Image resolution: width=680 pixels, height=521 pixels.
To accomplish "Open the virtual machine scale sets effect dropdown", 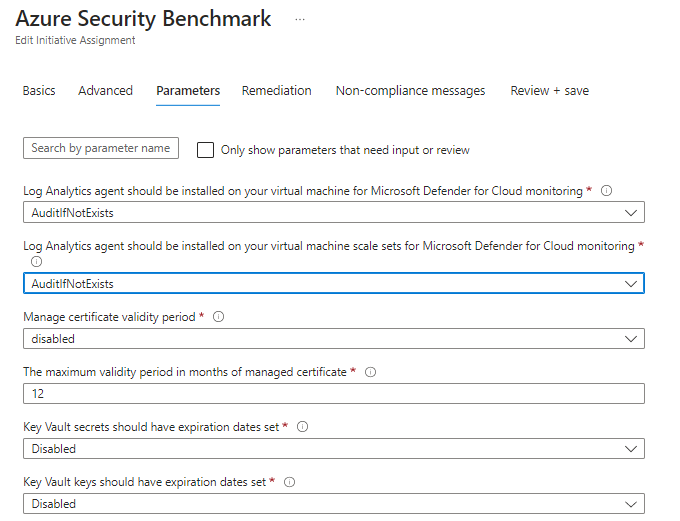I will tap(333, 284).
